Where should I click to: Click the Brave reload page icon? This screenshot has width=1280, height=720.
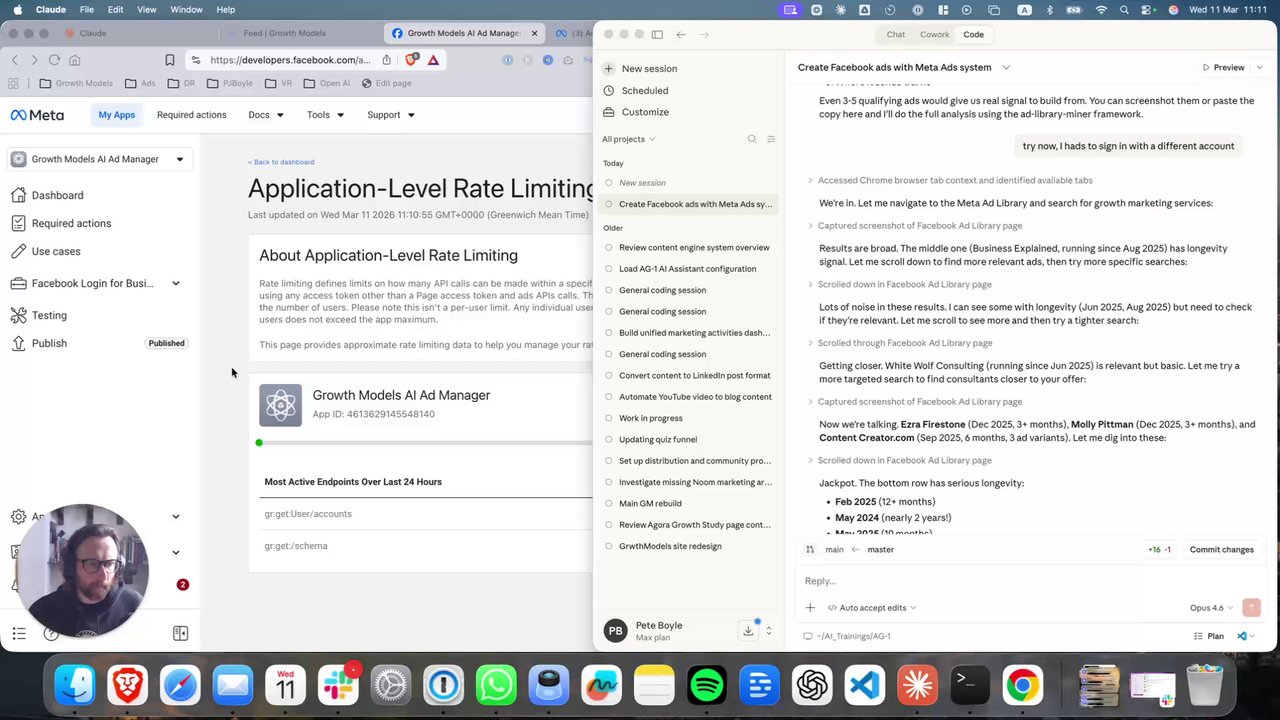click(54, 60)
